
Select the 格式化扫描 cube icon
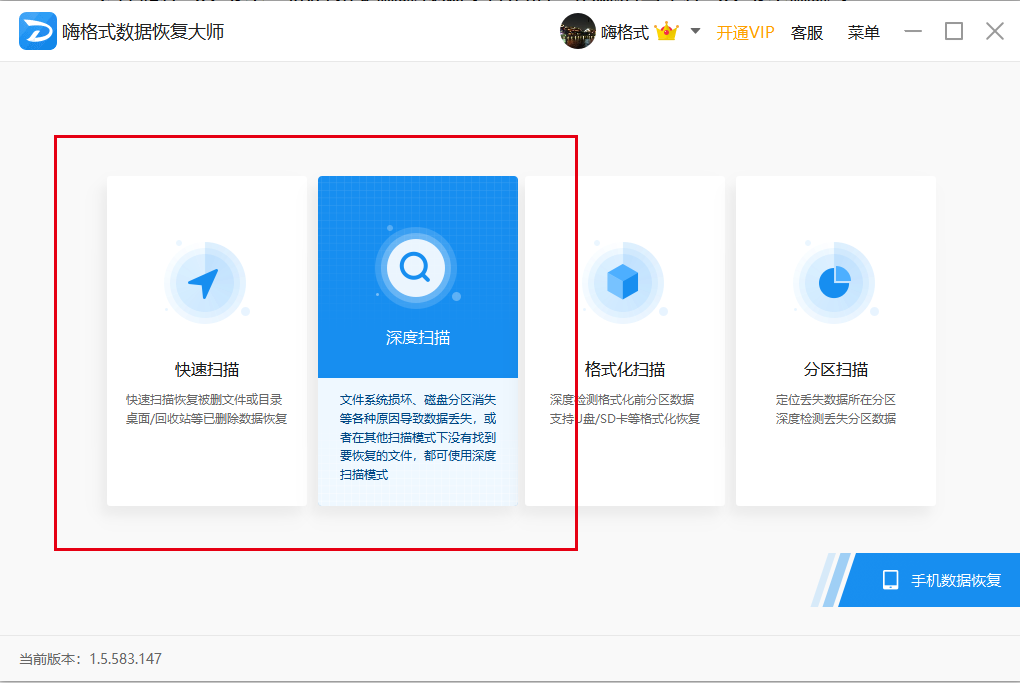[623, 283]
